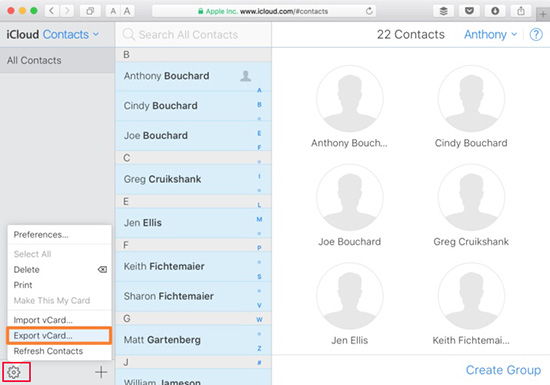Reload the page with refresh icon
Viewport: 550px width, 385px height.
point(369,11)
